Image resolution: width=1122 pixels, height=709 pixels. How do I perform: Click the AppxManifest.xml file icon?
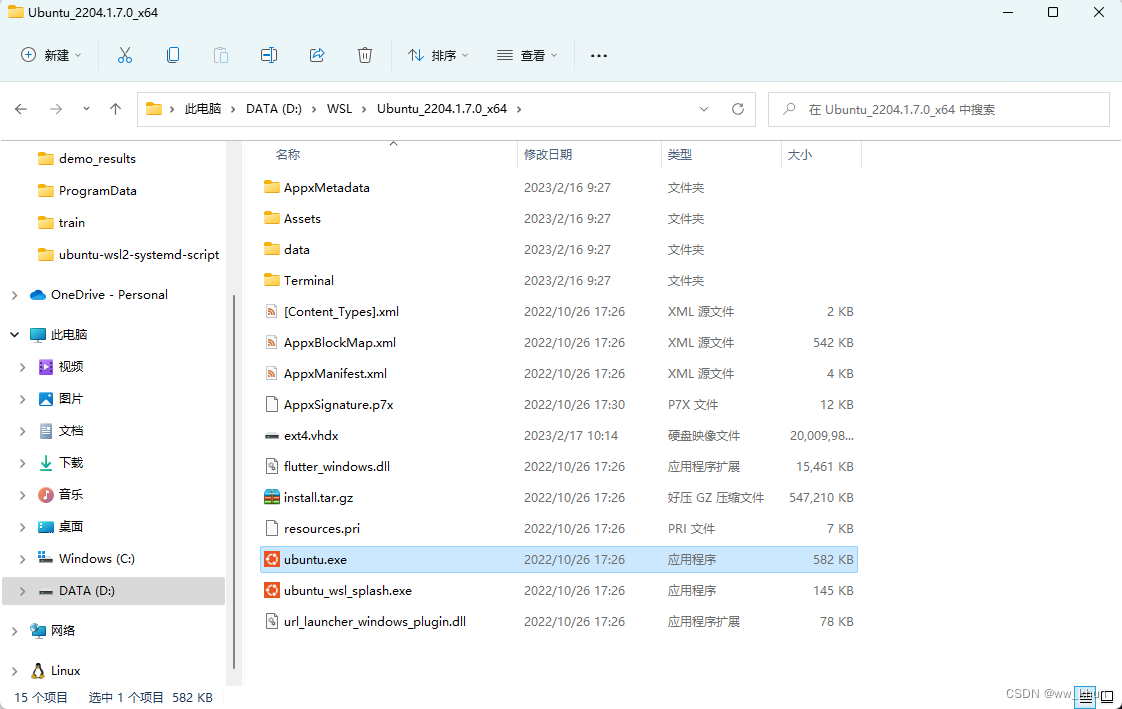[272, 373]
